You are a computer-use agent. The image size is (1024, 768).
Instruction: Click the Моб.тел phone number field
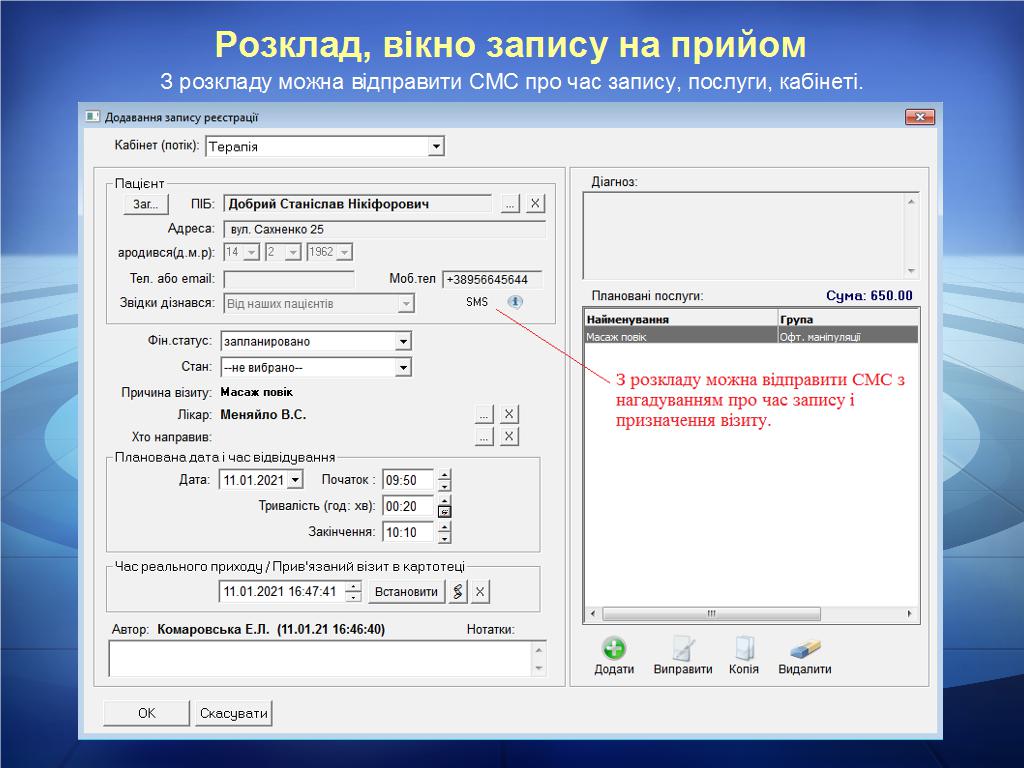(492, 280)
